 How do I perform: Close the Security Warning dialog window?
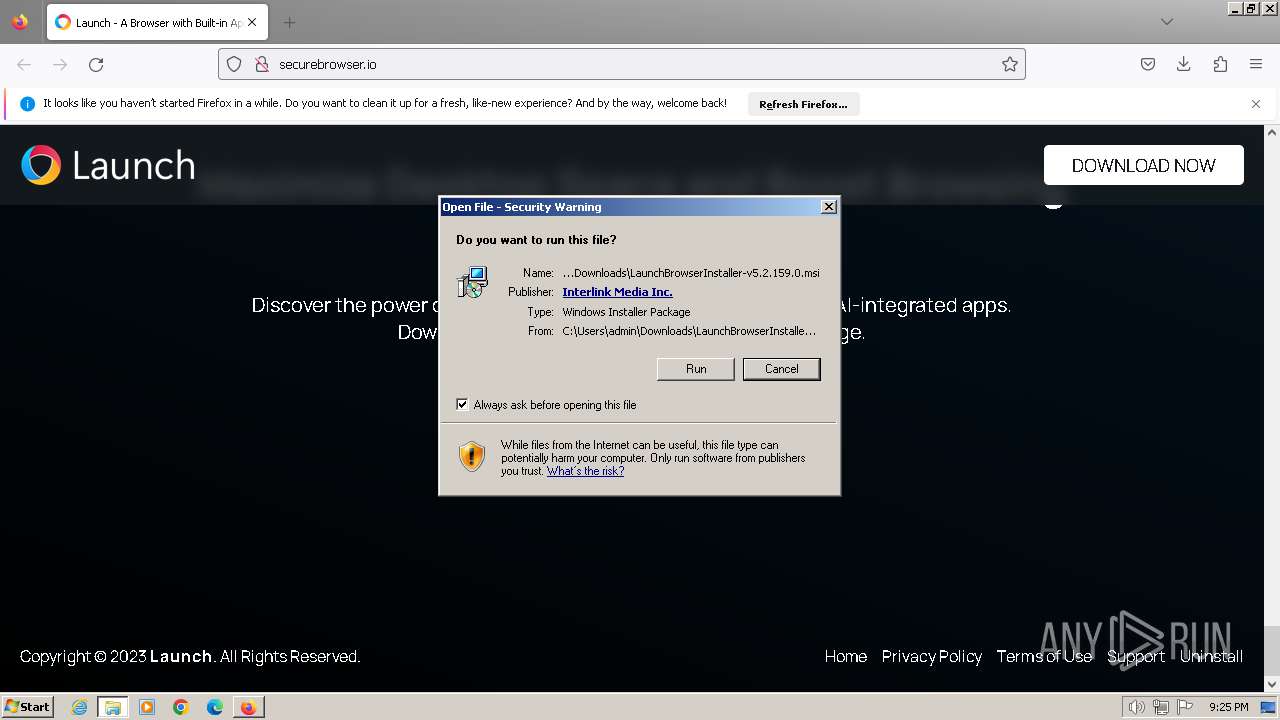(829, 207)
